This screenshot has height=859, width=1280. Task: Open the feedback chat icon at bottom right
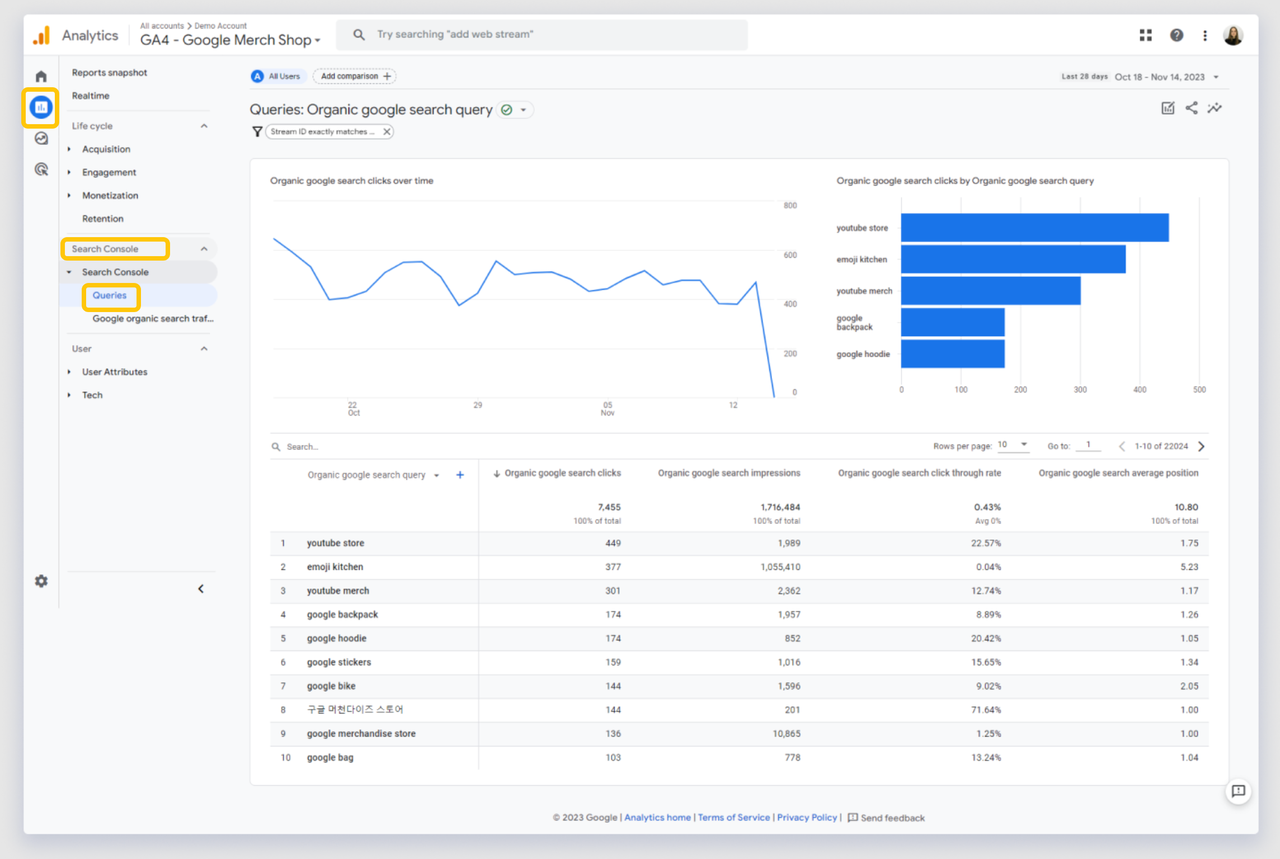pos(1238,791)
